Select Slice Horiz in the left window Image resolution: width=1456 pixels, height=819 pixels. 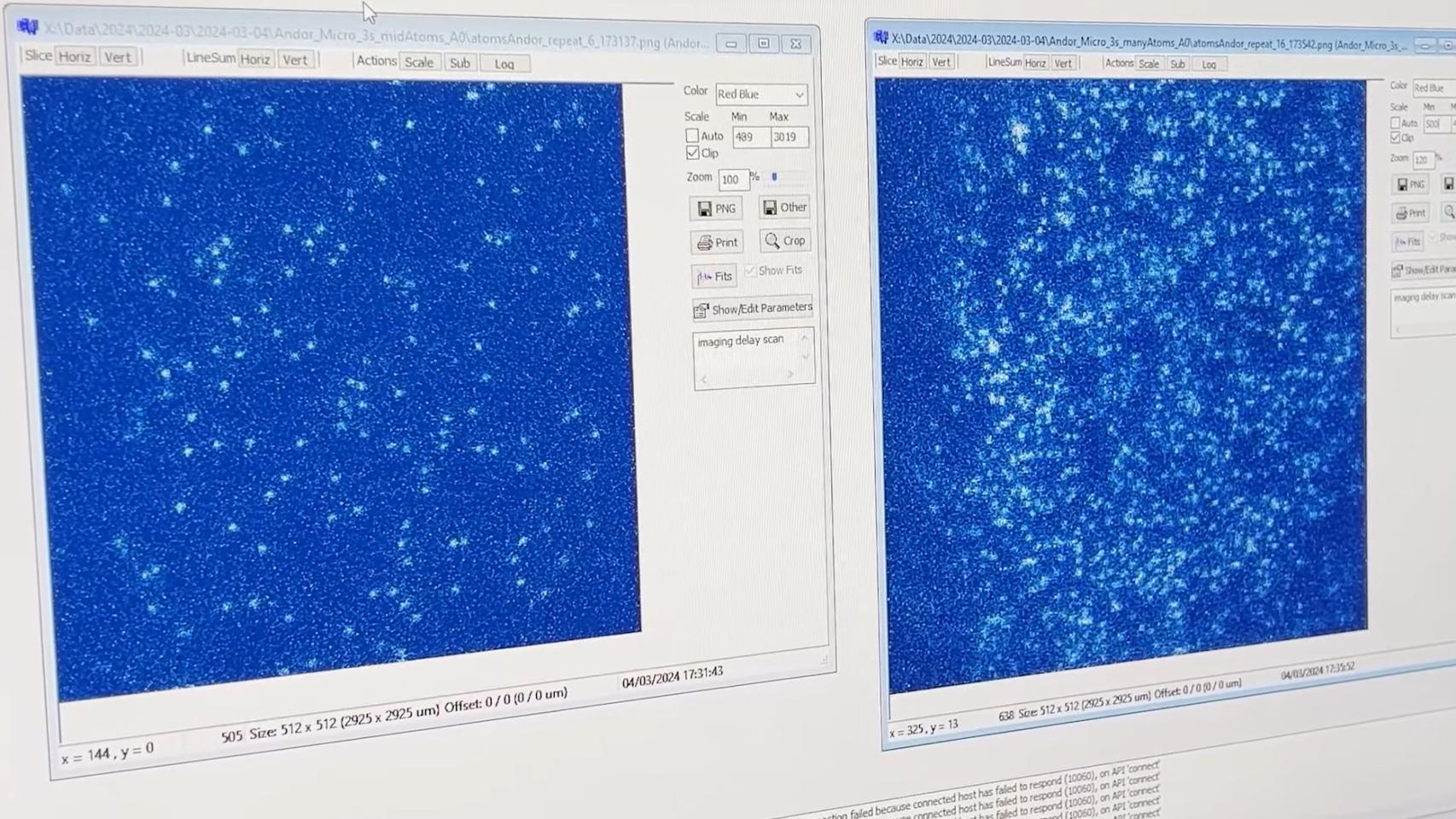pos(74,57)
